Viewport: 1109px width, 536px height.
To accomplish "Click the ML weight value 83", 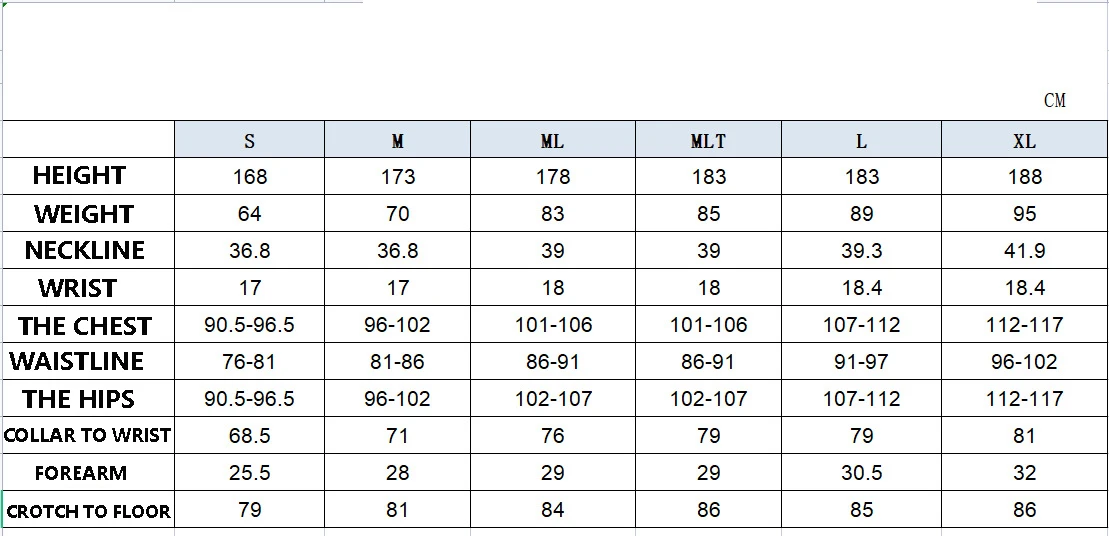I will (552, 214).
